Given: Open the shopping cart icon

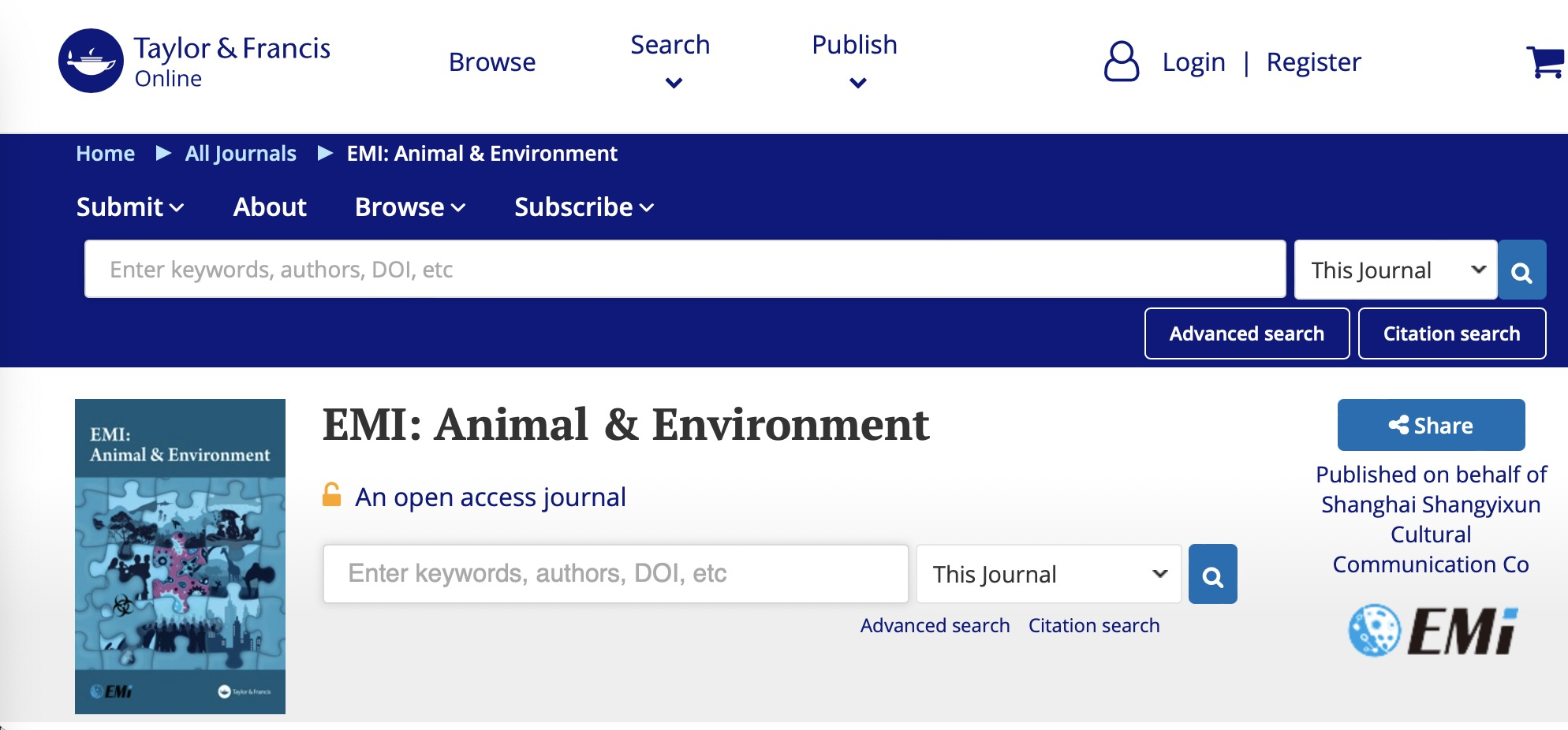Looking at the screenshot, I should point(1547,61).
